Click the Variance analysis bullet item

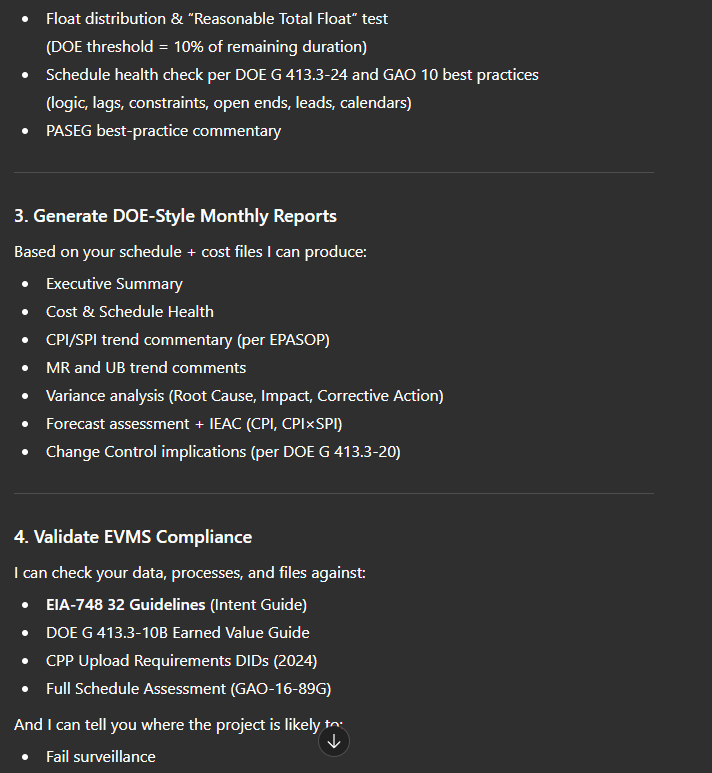click(x=244, y=396)
